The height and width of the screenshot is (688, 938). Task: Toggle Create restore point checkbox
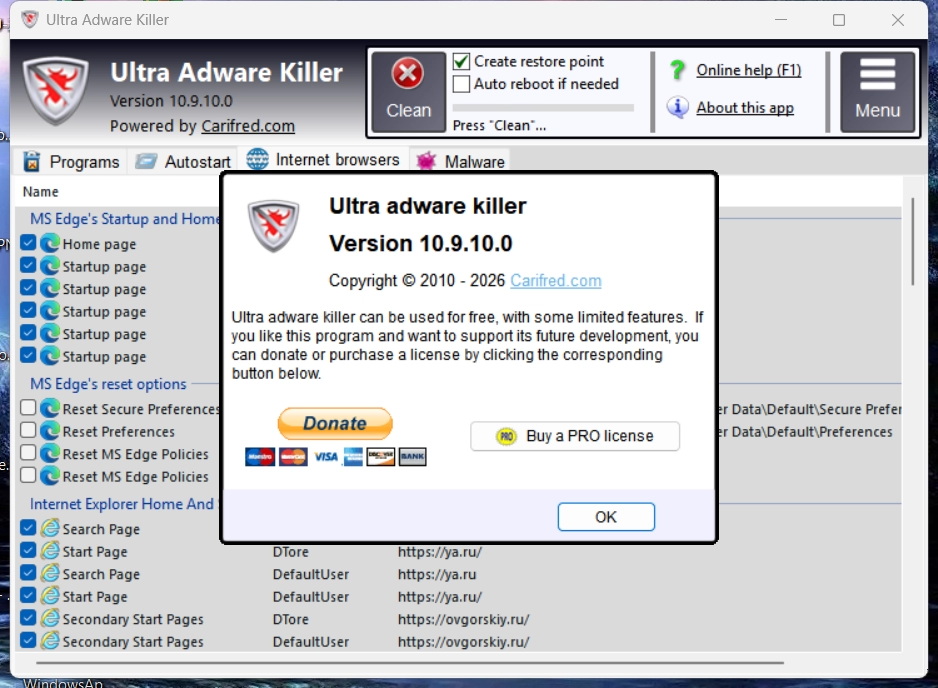click(x=461, y=62)
